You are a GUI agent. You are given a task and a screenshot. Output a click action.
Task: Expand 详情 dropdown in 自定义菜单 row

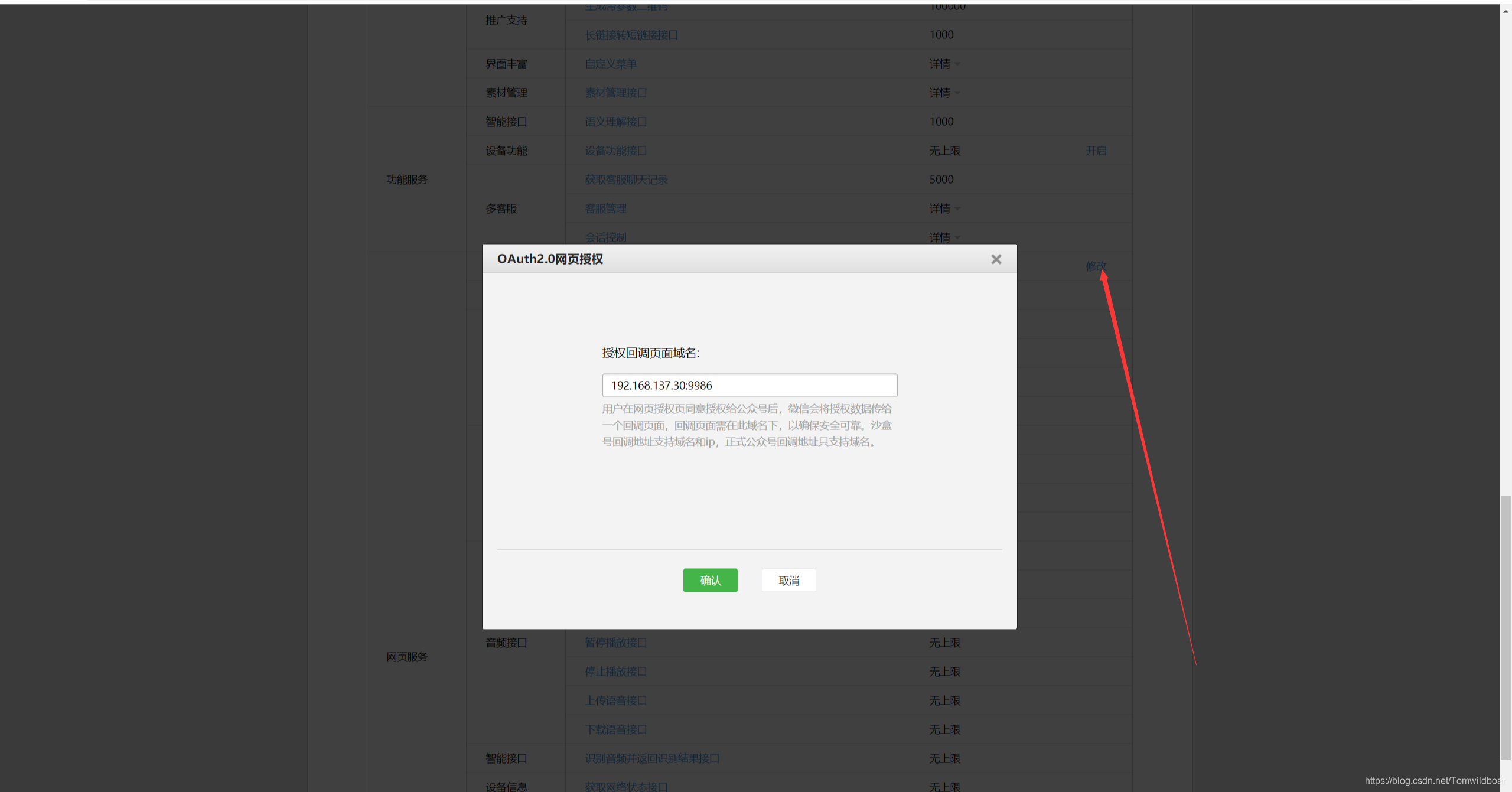click(944, 64)
